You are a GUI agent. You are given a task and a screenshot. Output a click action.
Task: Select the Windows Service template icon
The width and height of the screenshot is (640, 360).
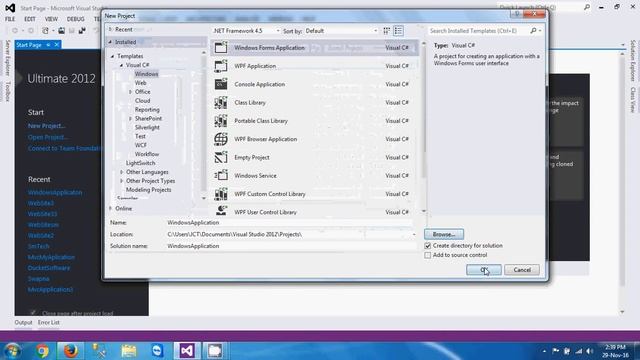[x=221, y=176]
